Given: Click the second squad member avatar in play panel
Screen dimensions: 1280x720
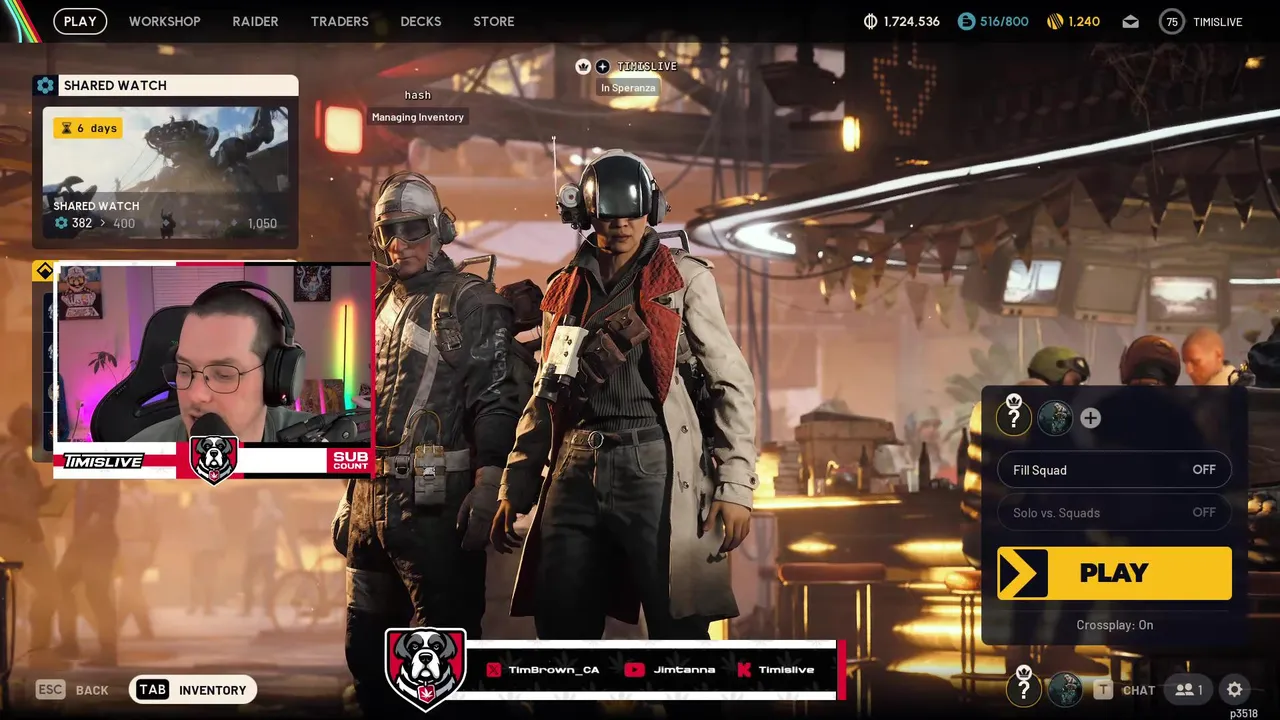Looking at the screenshot, I should point(1055,418).
